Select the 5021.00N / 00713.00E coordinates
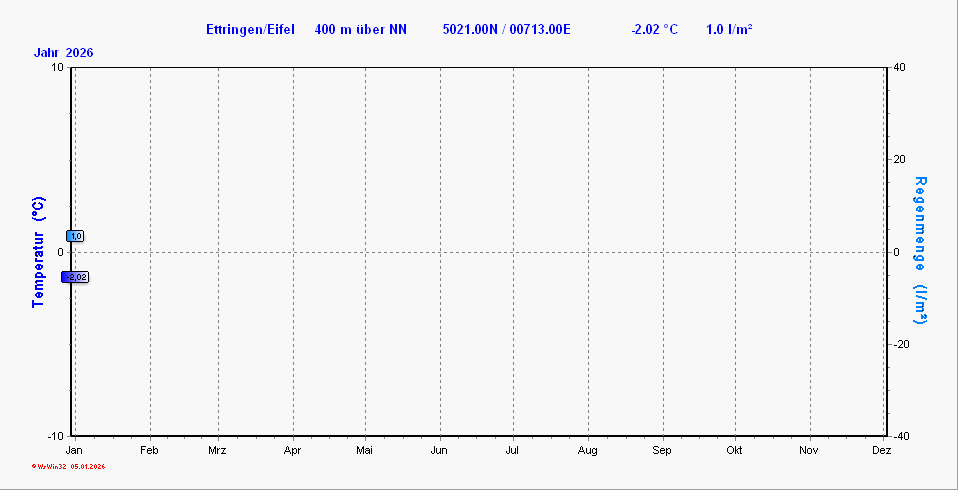 tap(506, 29)
